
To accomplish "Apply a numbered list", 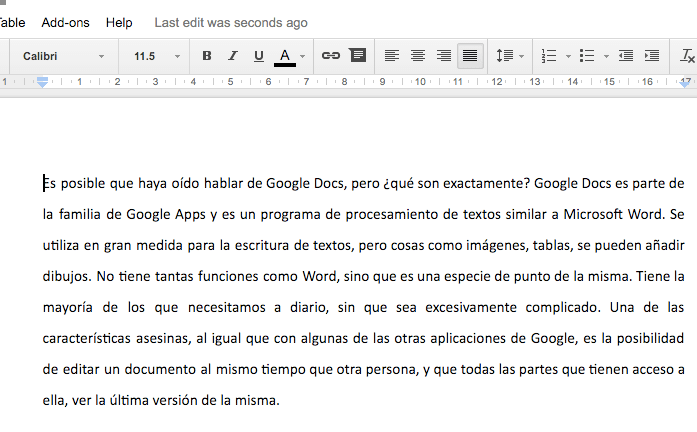I will click(549, 56).
